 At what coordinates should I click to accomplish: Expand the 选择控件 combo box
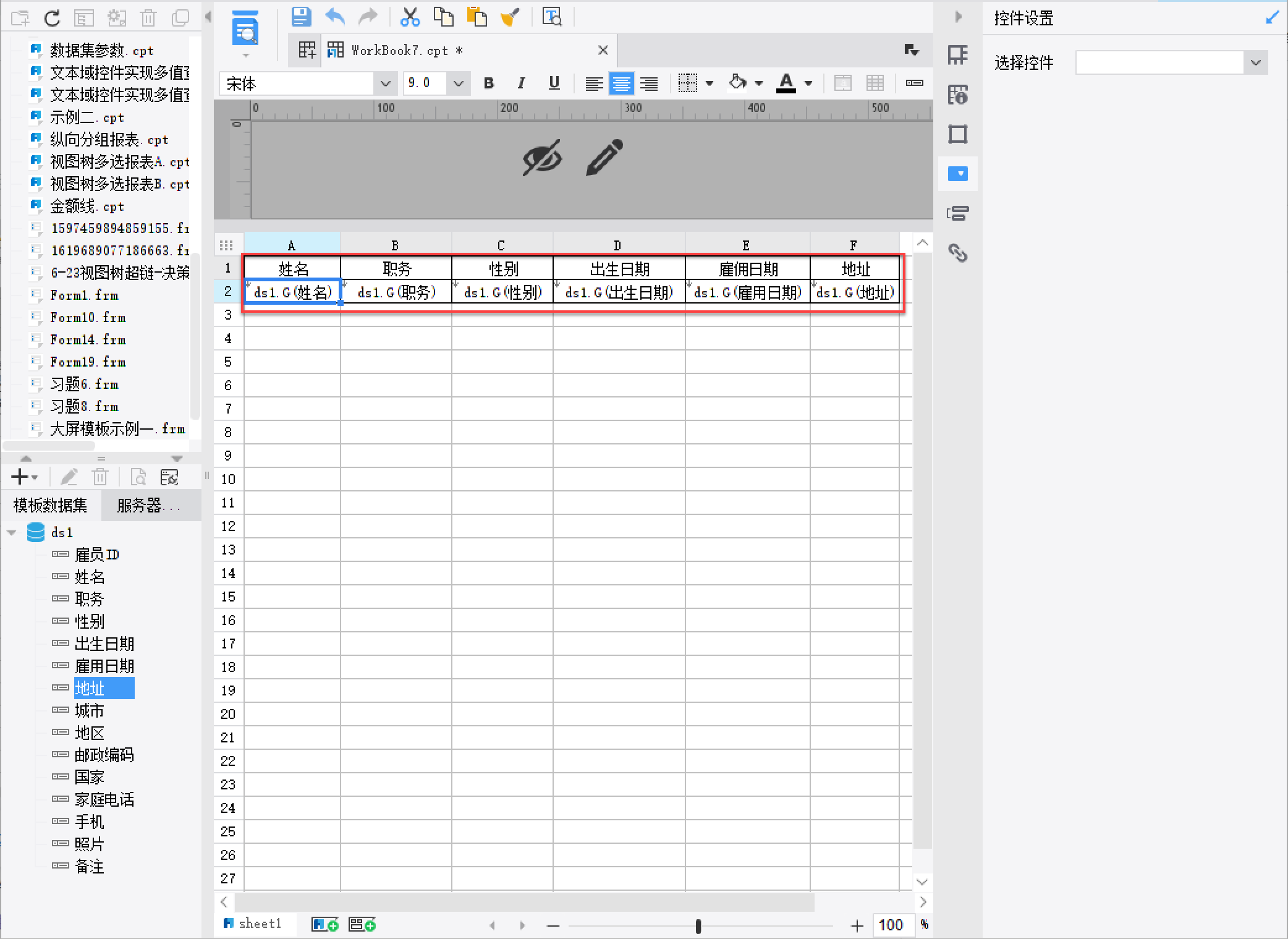pos(1255,62)
